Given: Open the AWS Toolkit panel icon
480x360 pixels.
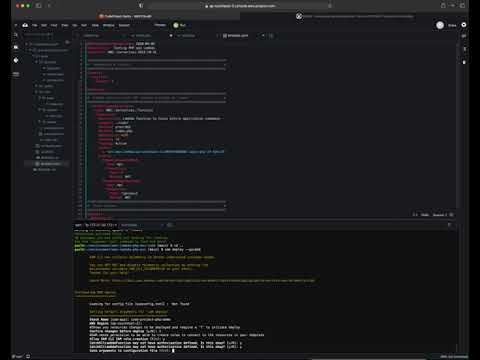Looking at the screenshot, I should point(16,74).
